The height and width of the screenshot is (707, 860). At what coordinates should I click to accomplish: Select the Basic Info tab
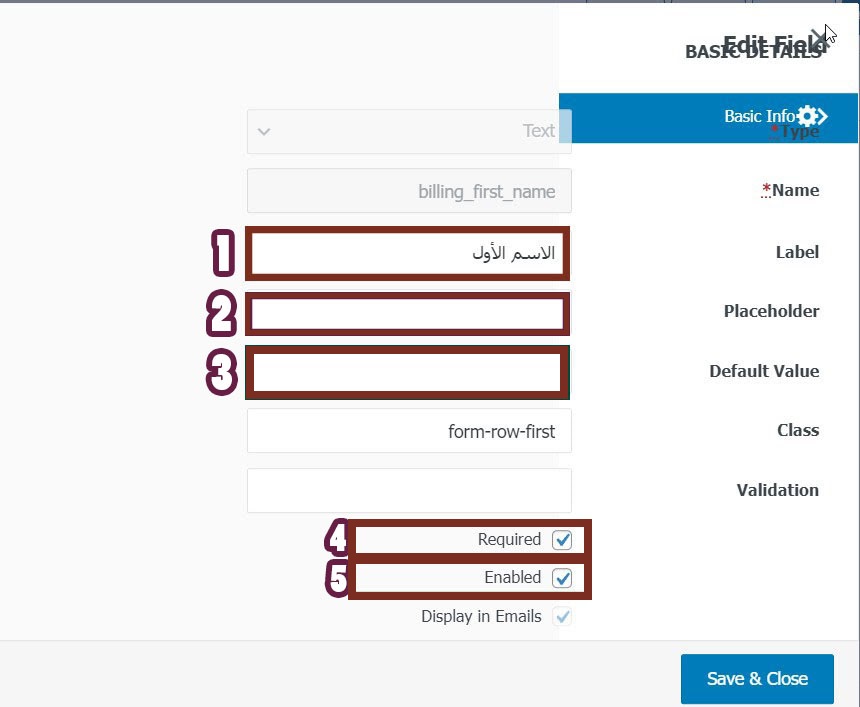coord(708,117)
